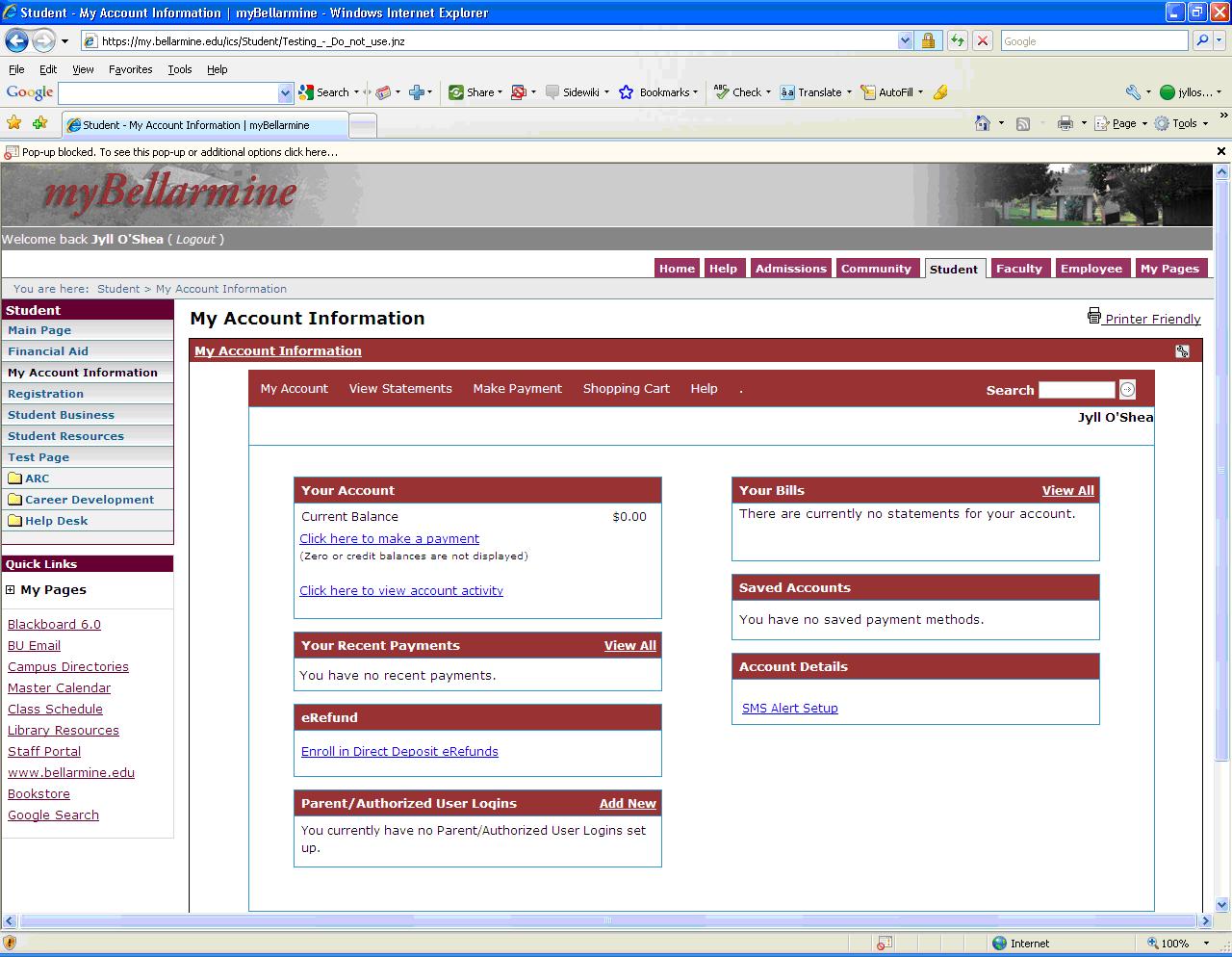Screen dimensions: 1232x957
Task: Click the pop-up blocker icon in status bar
Action: tap(884, 944)
